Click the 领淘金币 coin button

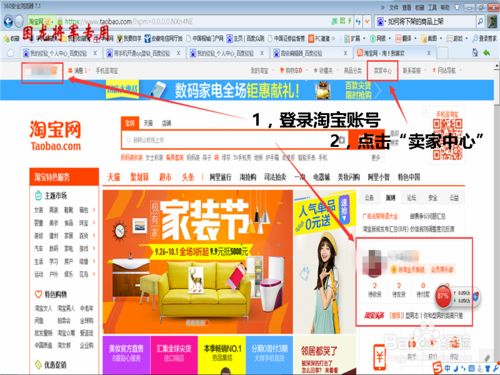408,270
